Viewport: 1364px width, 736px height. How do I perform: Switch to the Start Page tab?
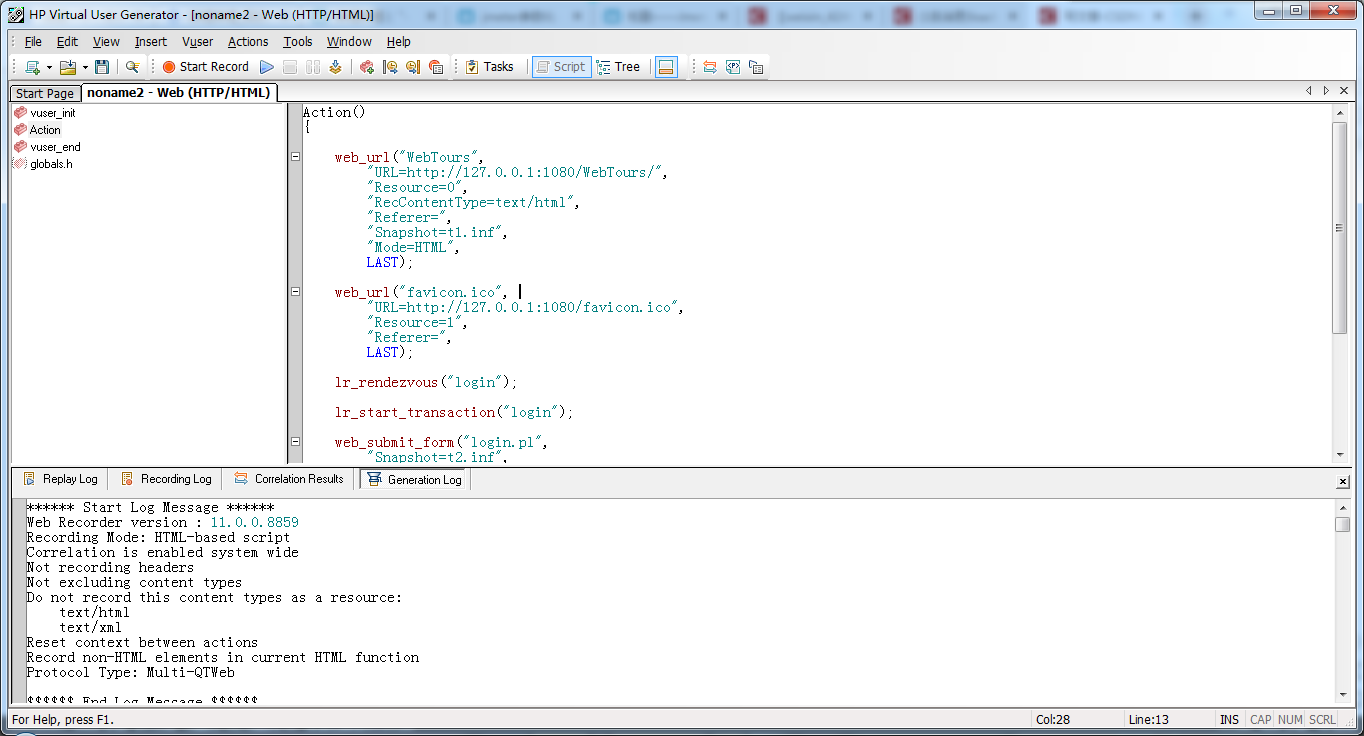pyautogui.click(x=44, y=93)
